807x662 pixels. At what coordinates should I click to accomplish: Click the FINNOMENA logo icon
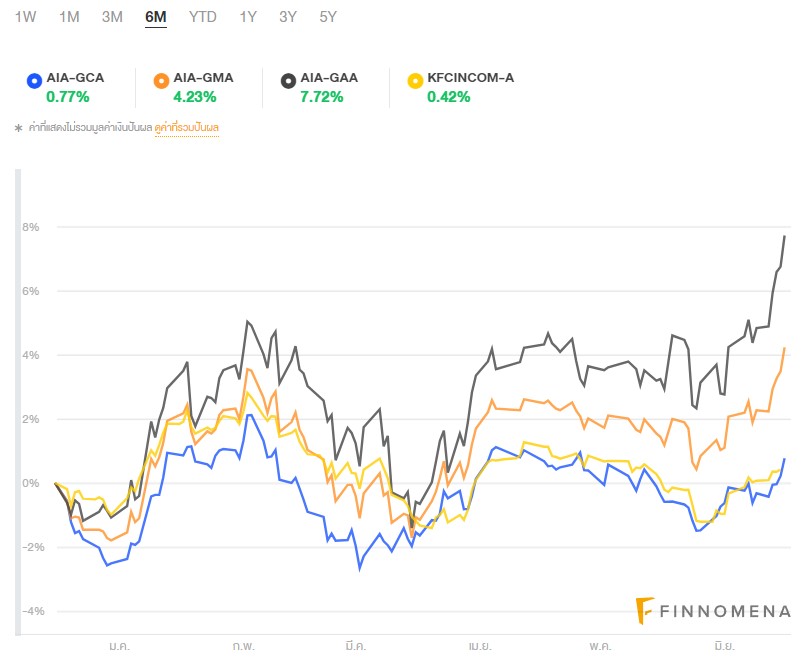tap(645, 611)
